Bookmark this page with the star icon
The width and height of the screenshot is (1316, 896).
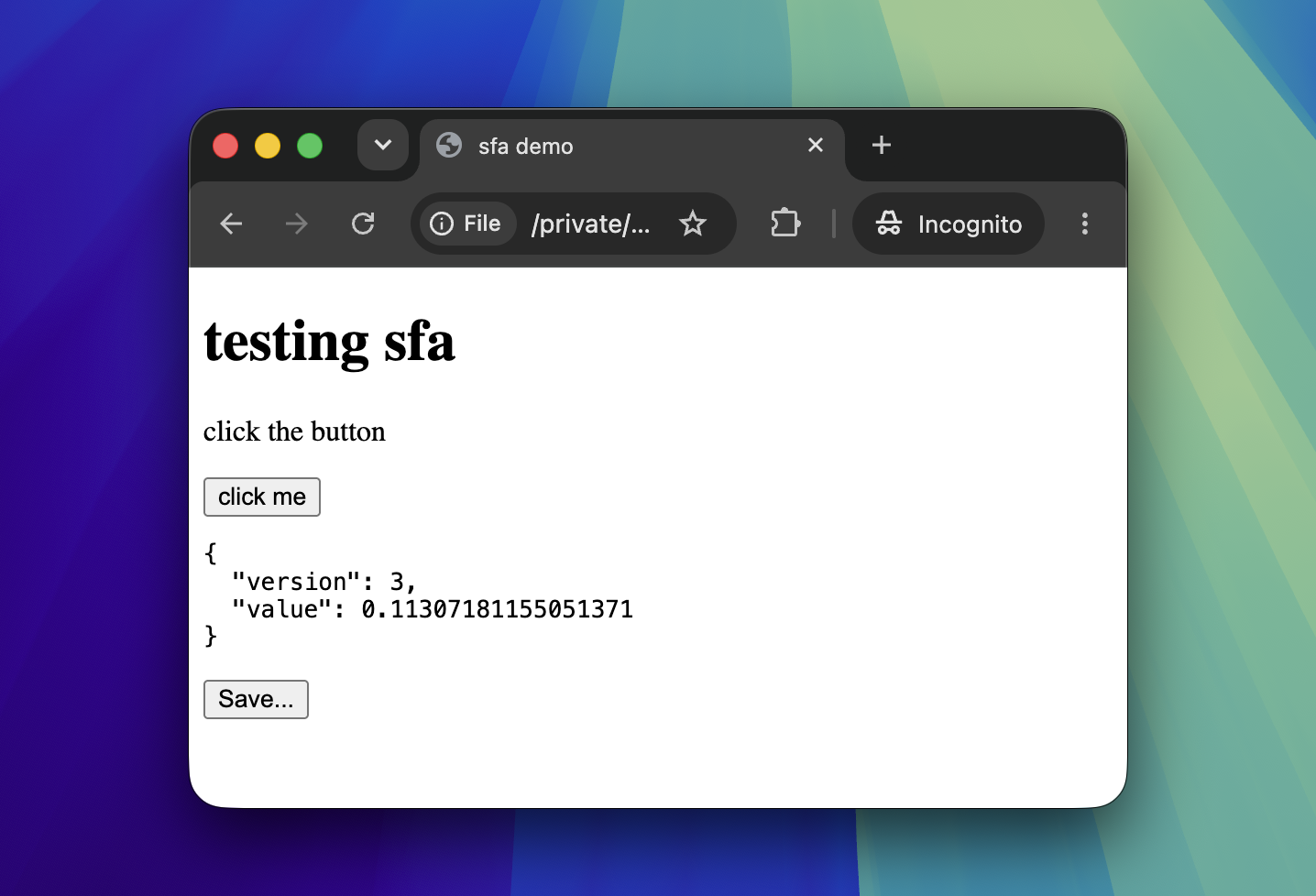[x=693, y=224]
